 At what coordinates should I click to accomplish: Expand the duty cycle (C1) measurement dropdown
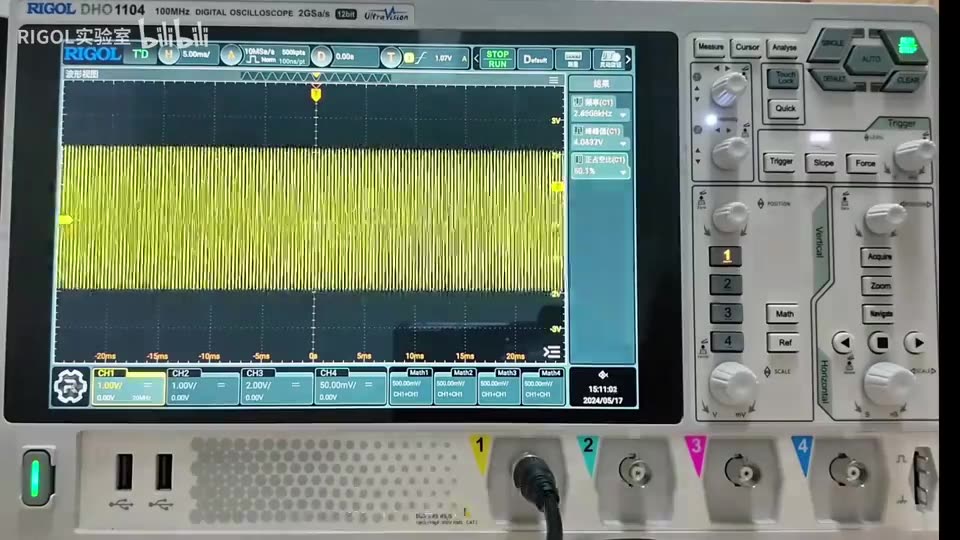(623, 172)
